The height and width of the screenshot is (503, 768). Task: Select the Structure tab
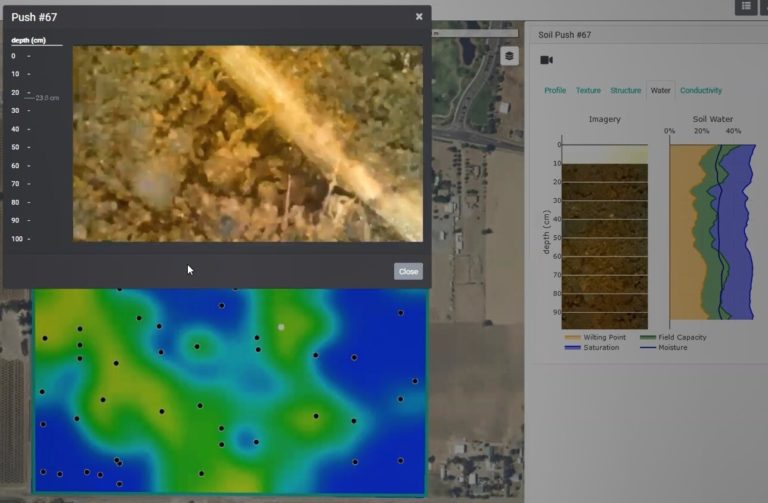coord(626,91)
